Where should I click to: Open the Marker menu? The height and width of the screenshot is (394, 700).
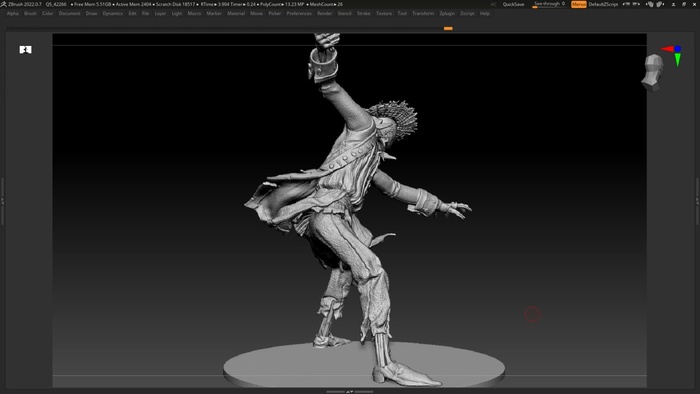point(214,13)
